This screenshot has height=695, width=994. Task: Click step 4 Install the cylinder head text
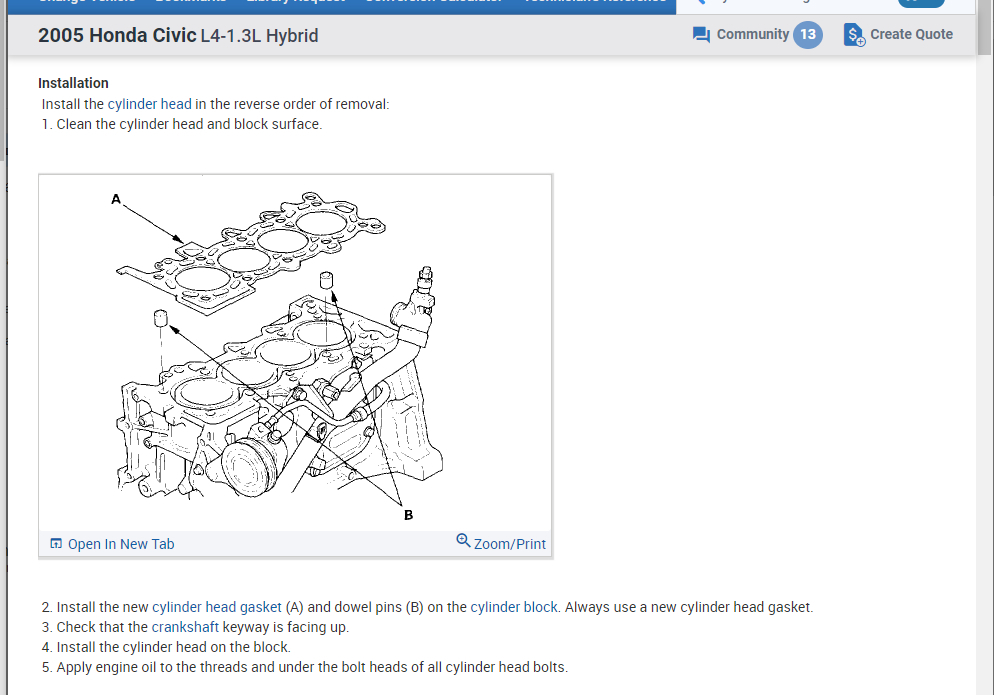[166, 647]
